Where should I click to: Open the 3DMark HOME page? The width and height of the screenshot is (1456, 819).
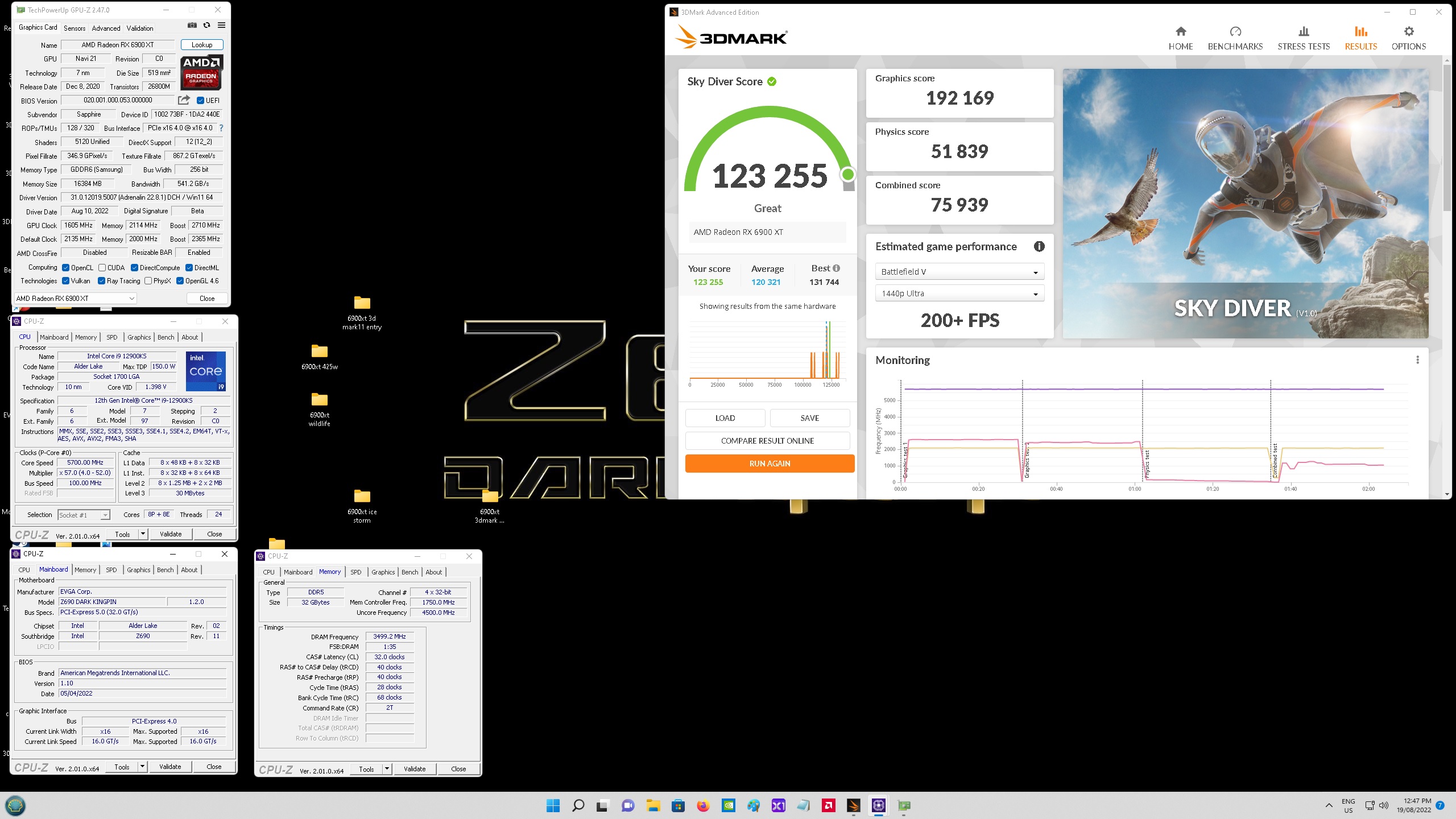point(1181,38)
